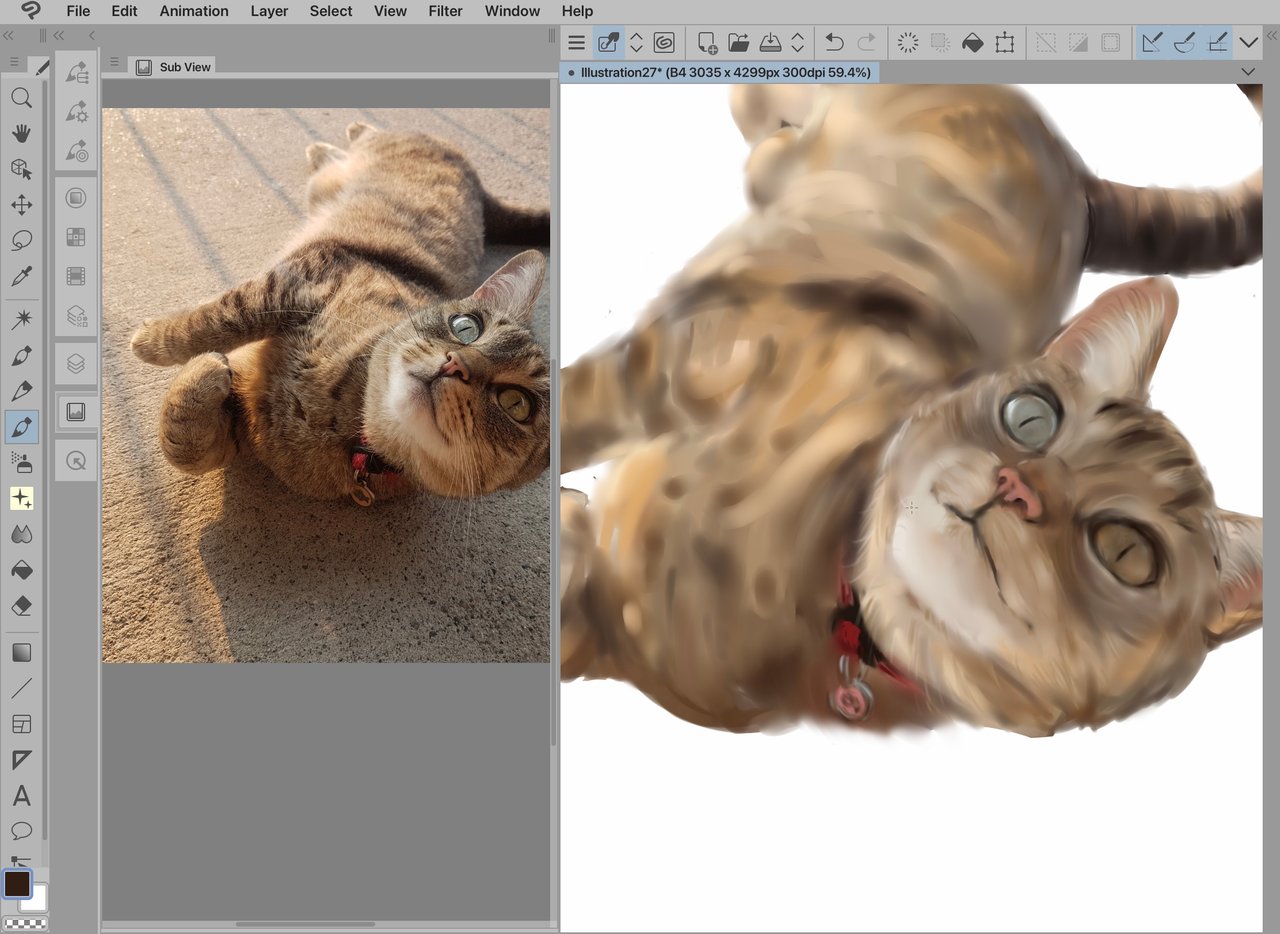Select the Hand move-canvas tool
The width and height of the screenshot is (1280, 934).
click(21, 133)
